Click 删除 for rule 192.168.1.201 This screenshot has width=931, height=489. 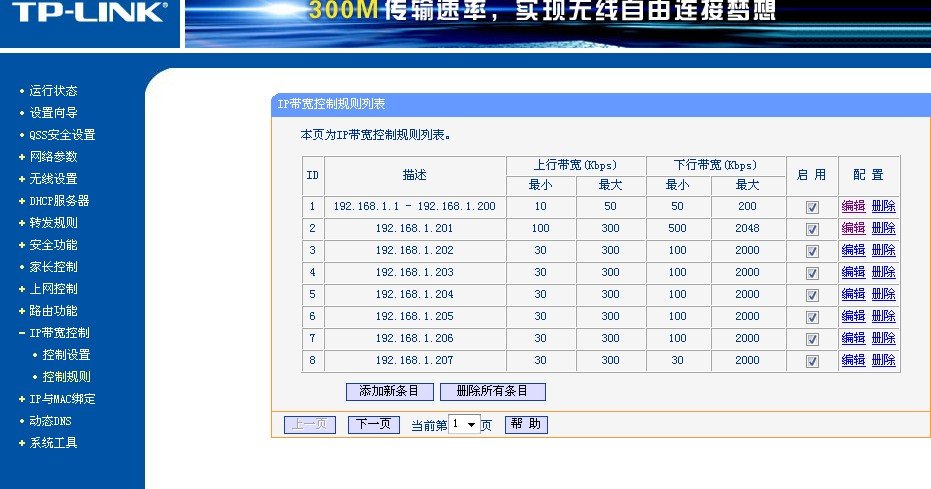point(884,228)
